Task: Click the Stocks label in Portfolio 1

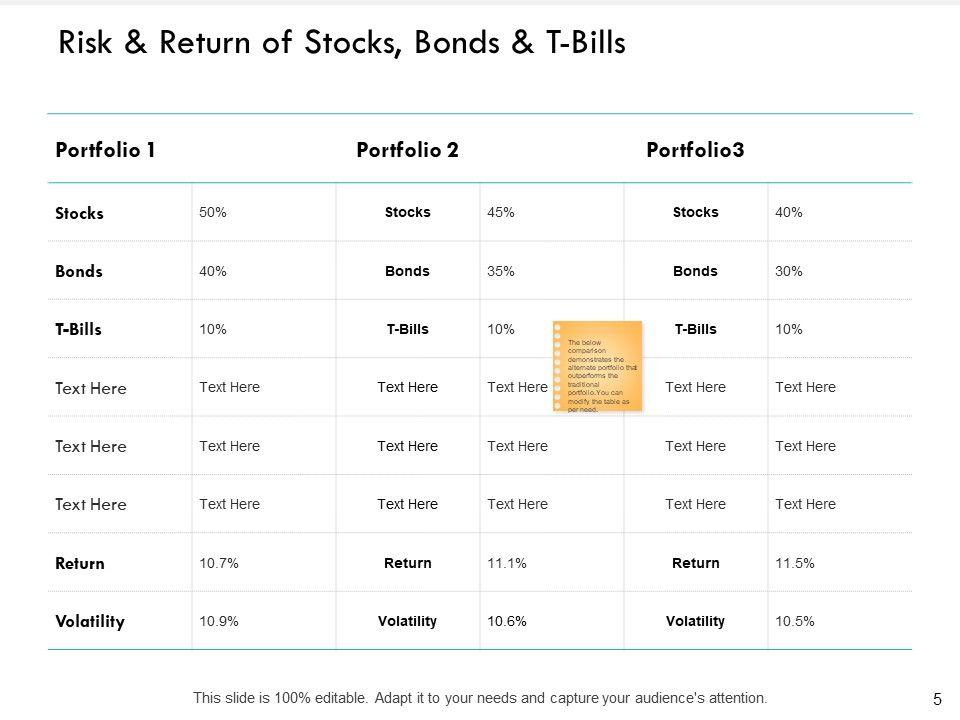Action: pos(80,213)
